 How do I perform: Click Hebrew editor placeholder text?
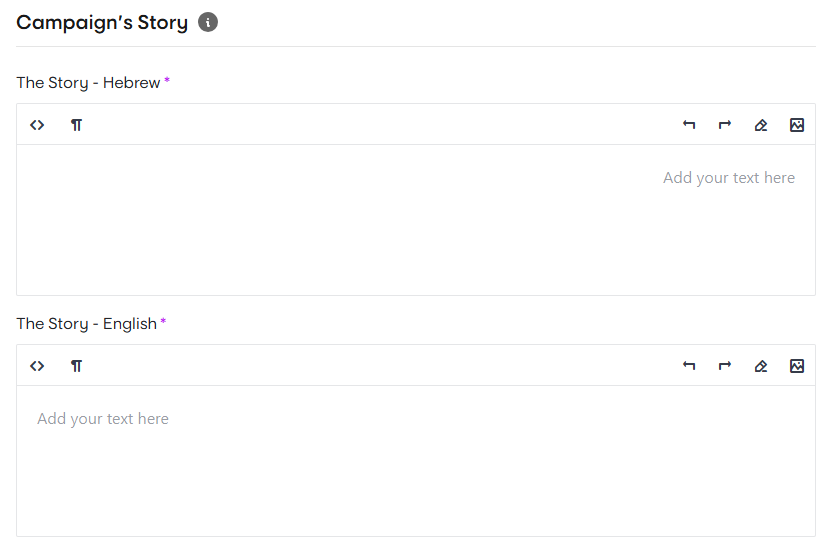729,178
